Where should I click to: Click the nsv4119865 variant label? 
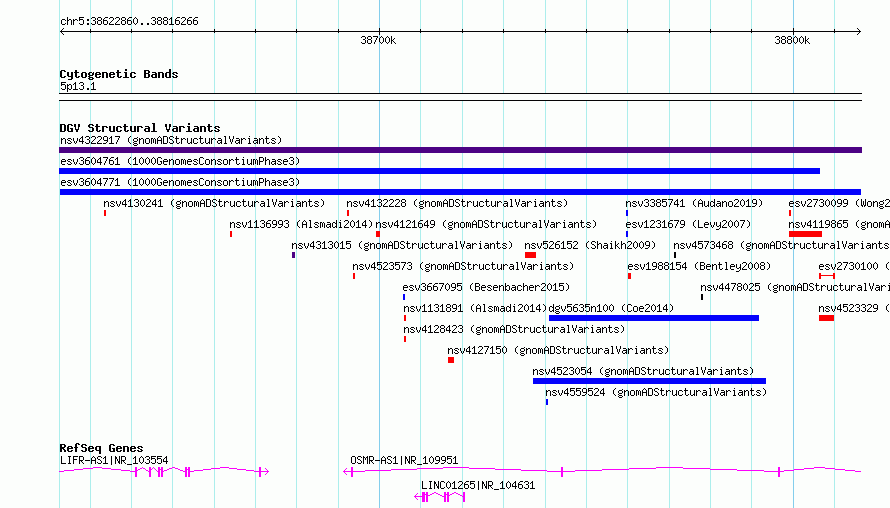tap(839, 224)
